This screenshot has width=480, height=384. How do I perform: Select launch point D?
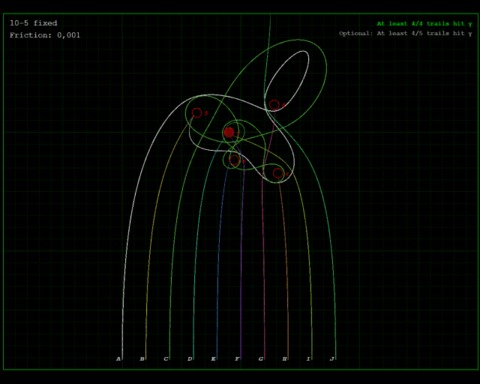click(190, 359)
